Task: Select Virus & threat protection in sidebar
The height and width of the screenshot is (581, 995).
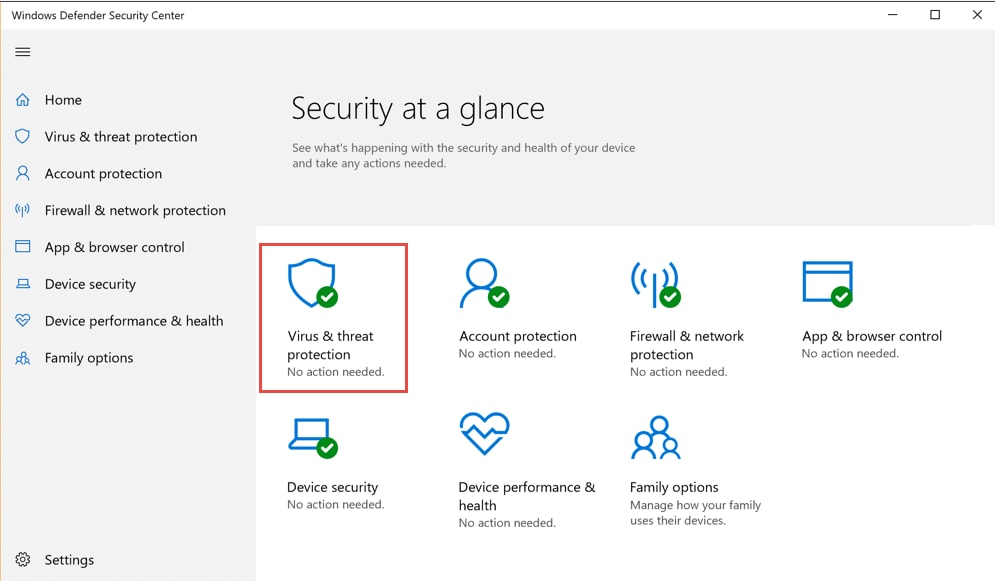Action: (120, 137)
